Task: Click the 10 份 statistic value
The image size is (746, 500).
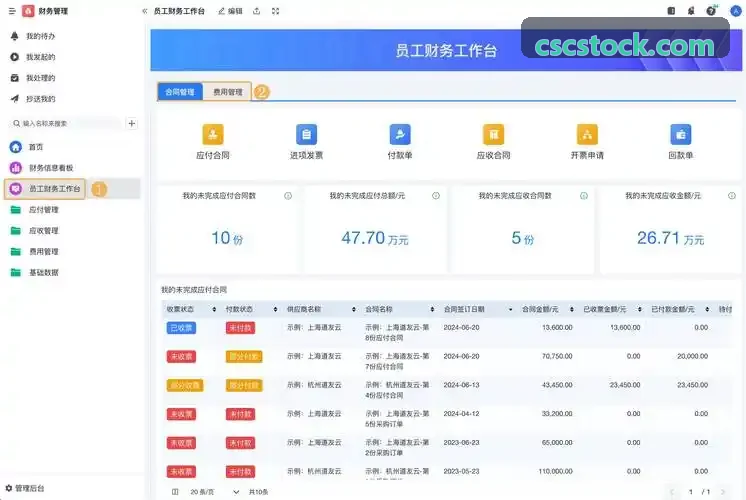Action: point(227,238)
